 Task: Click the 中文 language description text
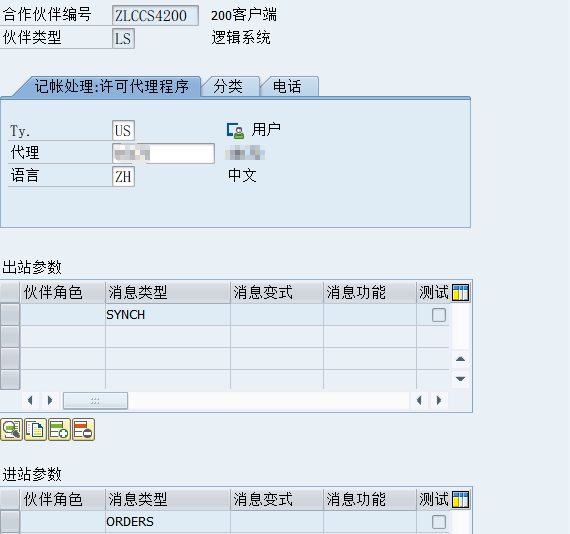242,176
